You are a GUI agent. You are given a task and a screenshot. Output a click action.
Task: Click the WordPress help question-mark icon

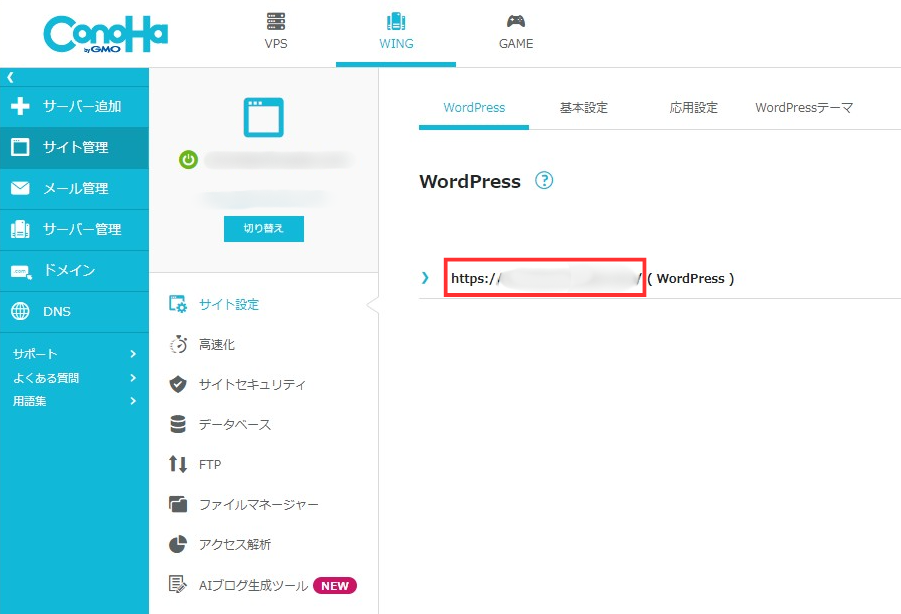pyautogui.click(x=544, y=180)
